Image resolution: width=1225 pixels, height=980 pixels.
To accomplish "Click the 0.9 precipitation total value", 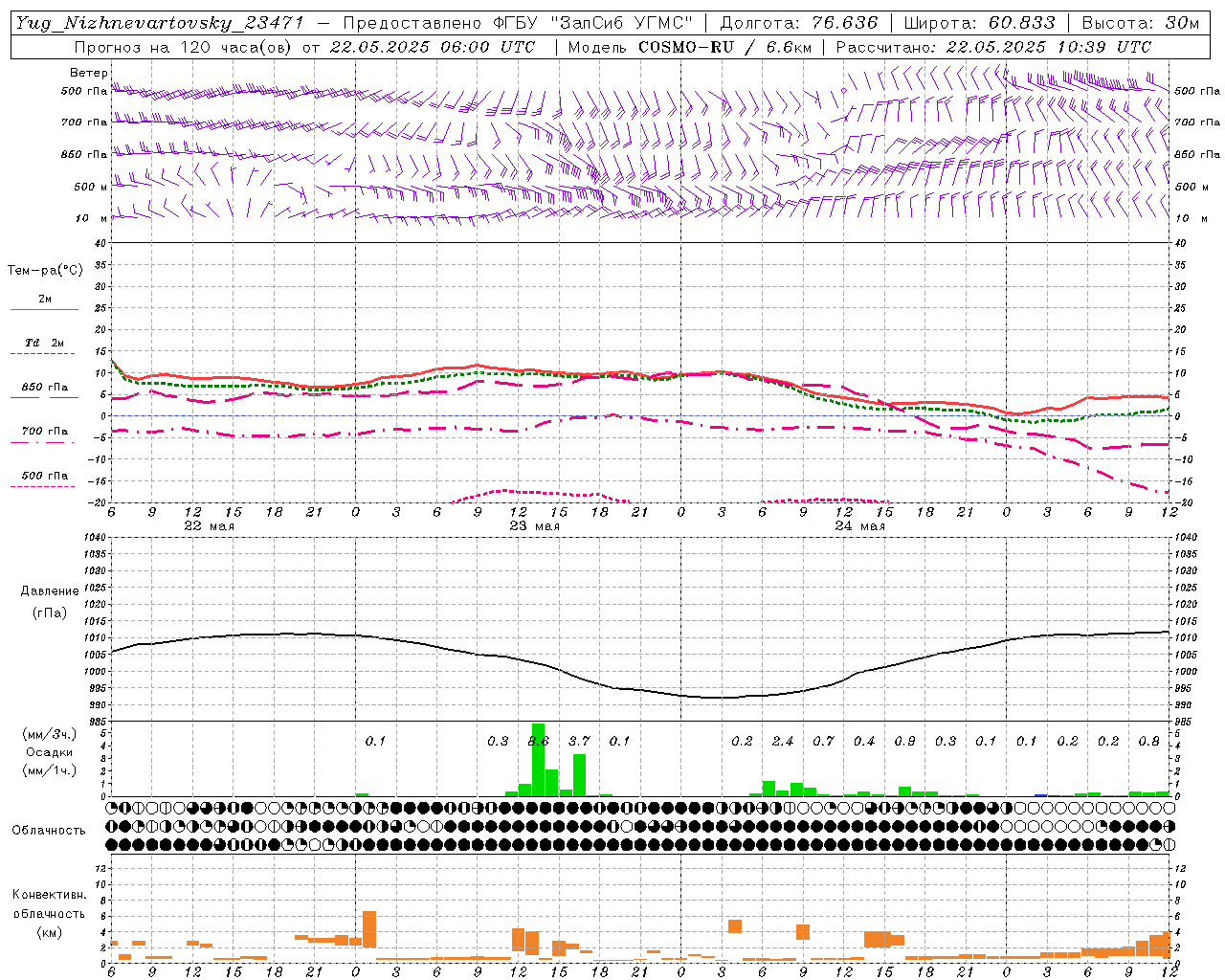I will 904,741.
